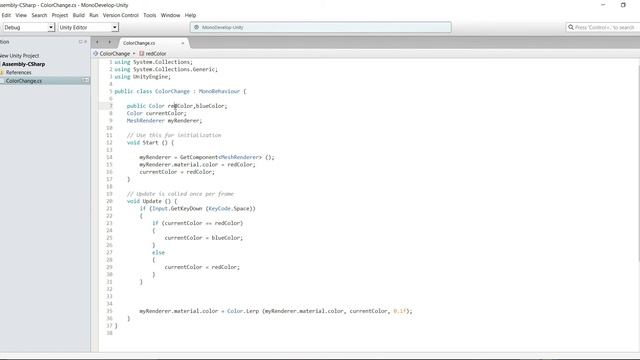Click the MonoDevelop-Unity status bar
This screenshot has height=360, width=640.
320,27
